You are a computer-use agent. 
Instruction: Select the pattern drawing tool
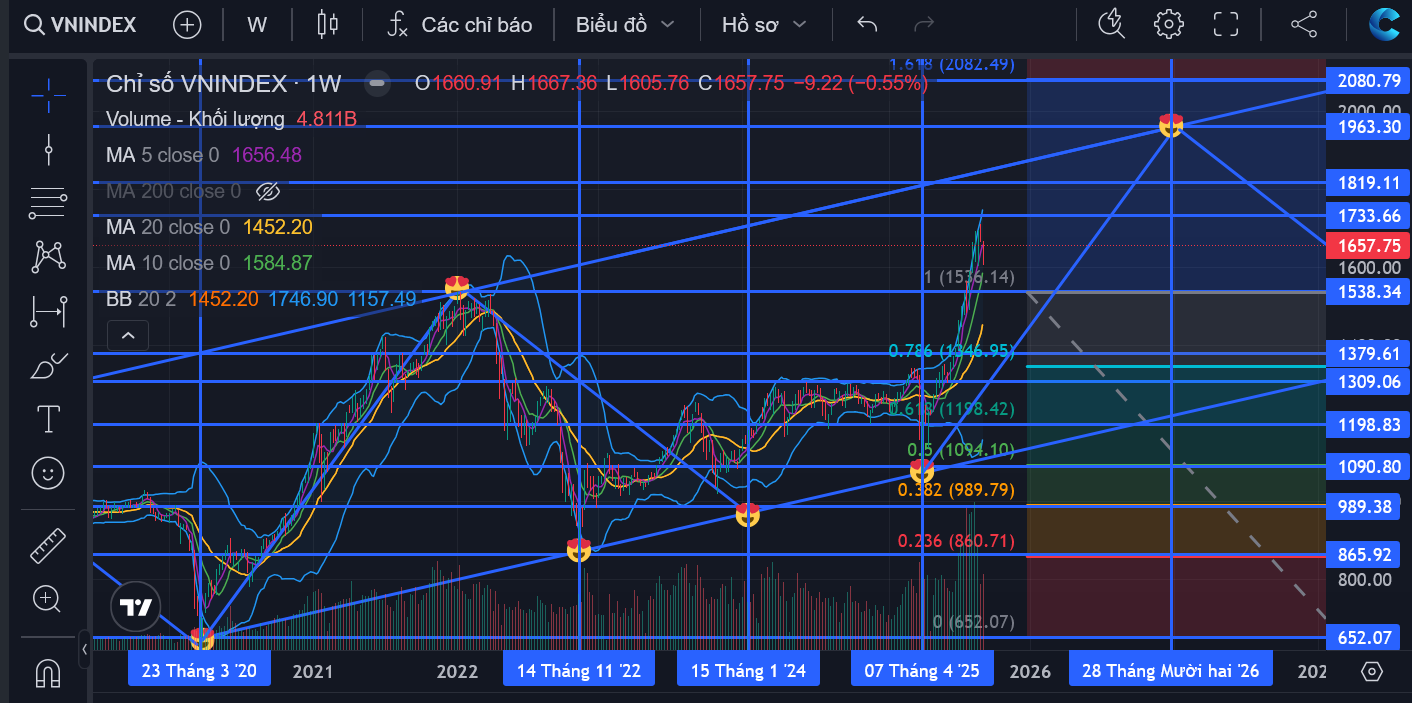coord(47,257)
